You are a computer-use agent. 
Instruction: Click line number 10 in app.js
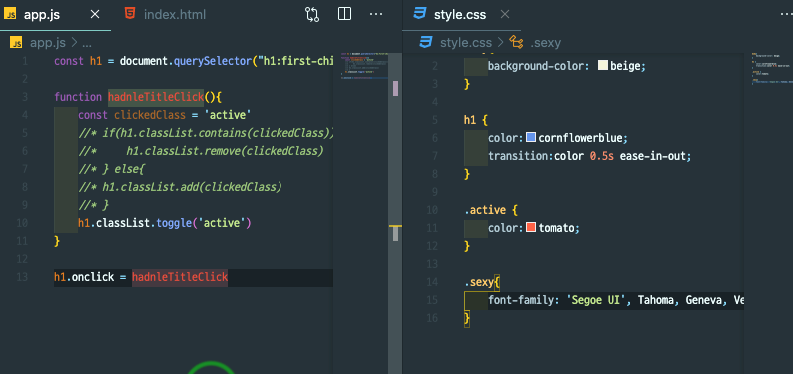22,223
